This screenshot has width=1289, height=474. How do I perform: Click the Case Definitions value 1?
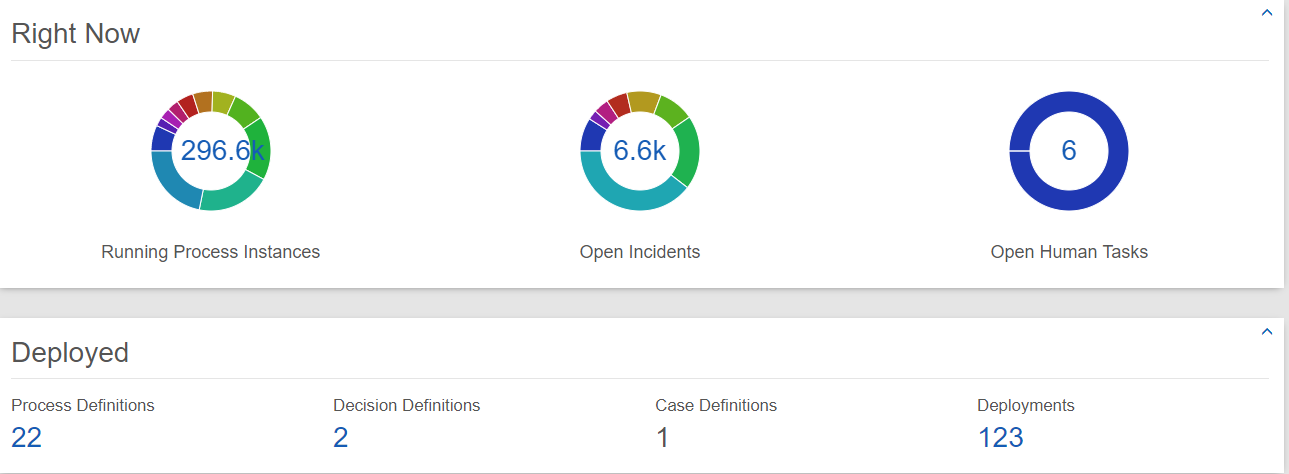pos(662,437)
